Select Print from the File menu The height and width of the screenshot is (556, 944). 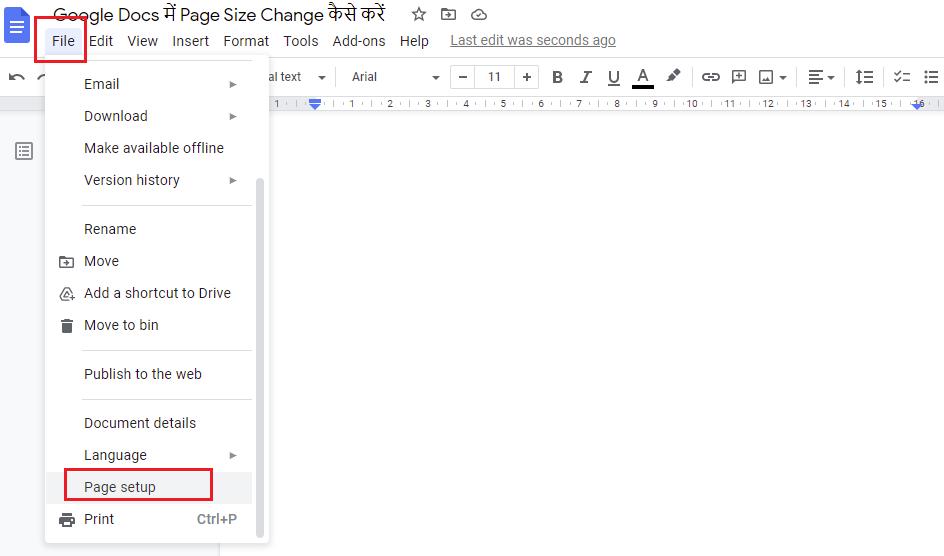(x=151, y=519)
